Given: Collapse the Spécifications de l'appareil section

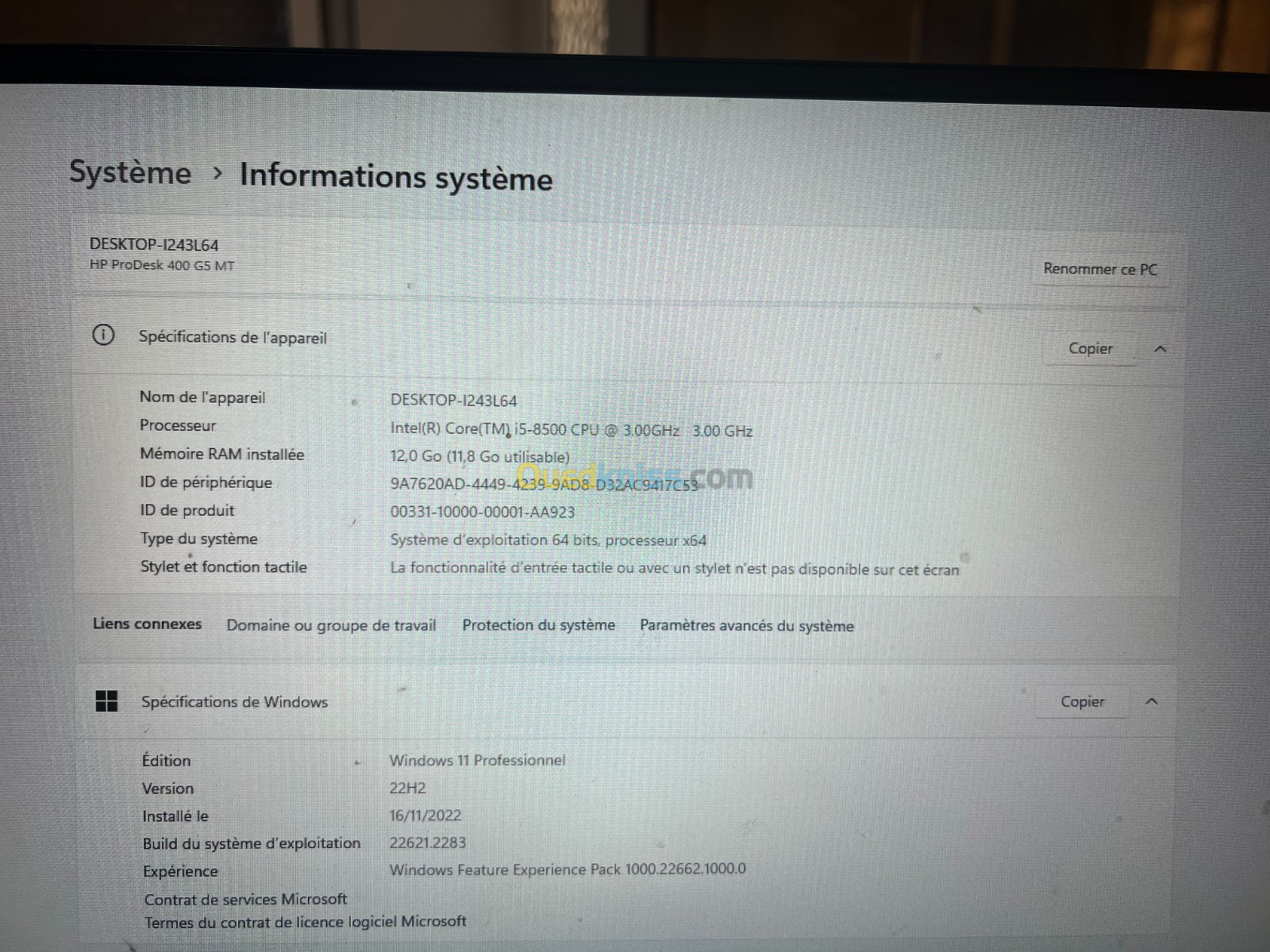Looking at the screenshot, I should pos(1160,349).
